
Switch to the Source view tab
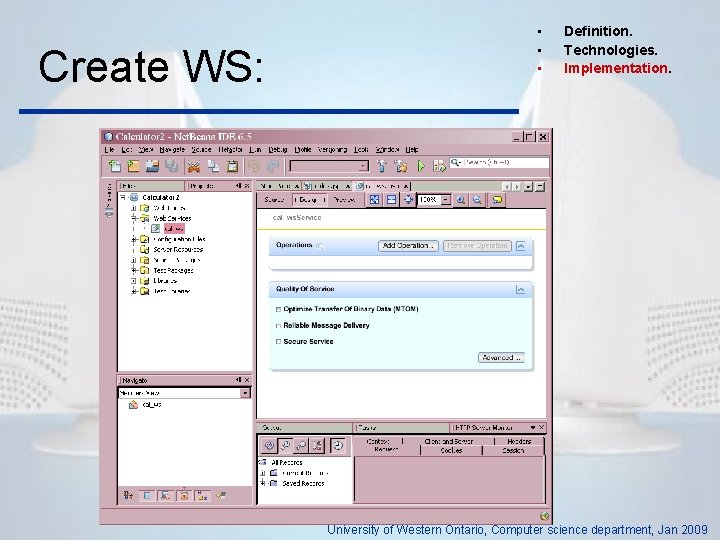(x=274, y=200)
